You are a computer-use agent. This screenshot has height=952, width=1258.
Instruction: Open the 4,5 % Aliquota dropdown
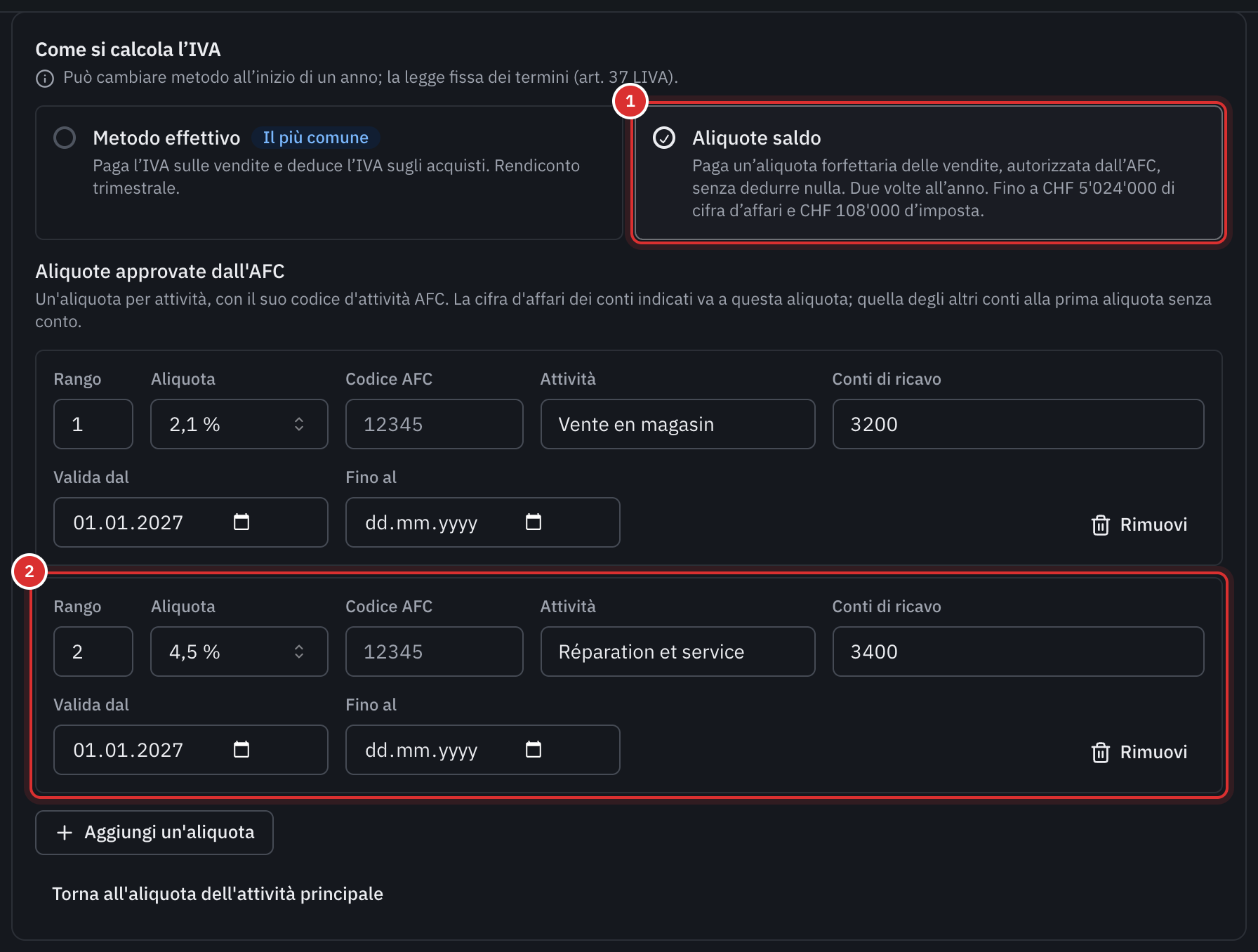pos(239,652)
